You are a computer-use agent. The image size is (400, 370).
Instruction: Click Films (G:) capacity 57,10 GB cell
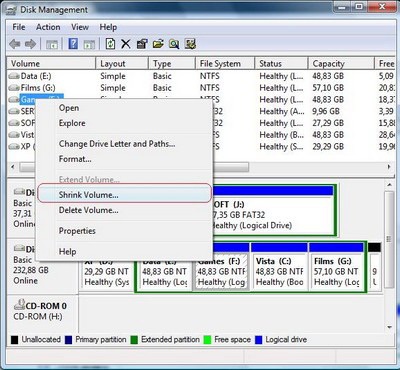[328, 88]
